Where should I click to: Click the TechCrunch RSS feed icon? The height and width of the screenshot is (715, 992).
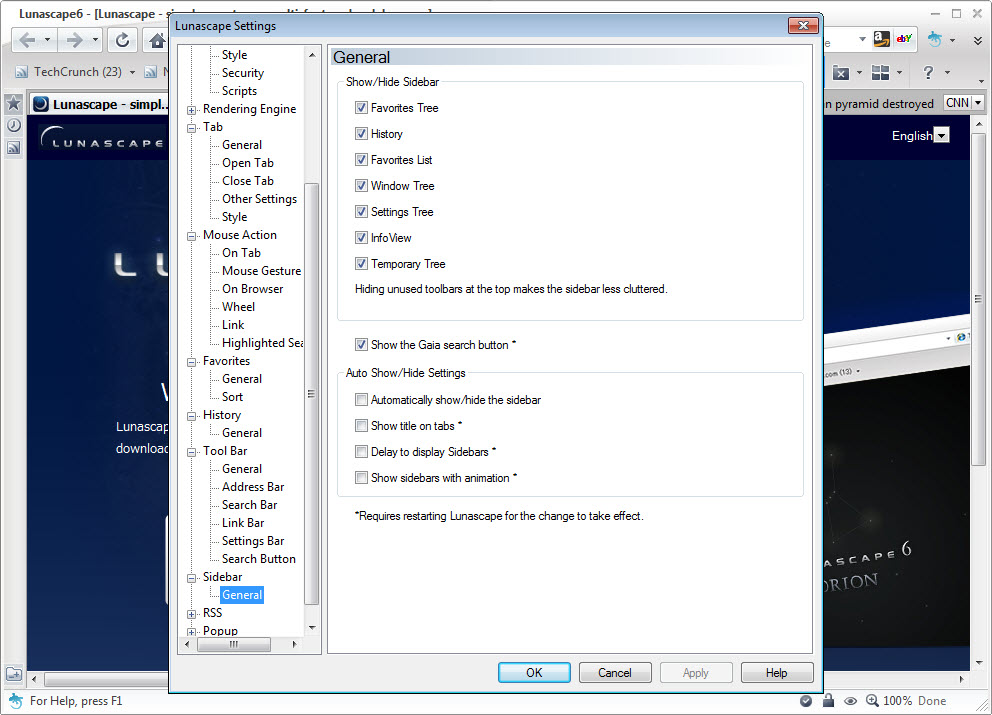coord(22,72)
